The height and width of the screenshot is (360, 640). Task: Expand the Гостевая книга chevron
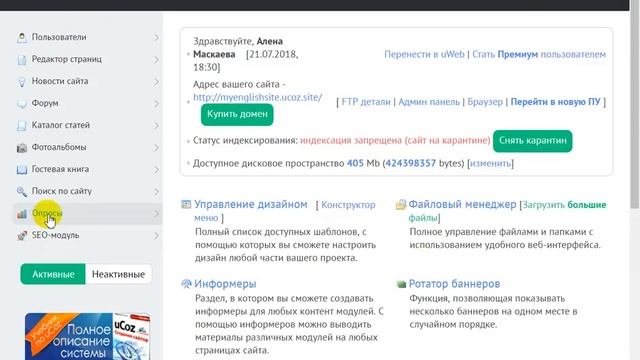[156, 169]
